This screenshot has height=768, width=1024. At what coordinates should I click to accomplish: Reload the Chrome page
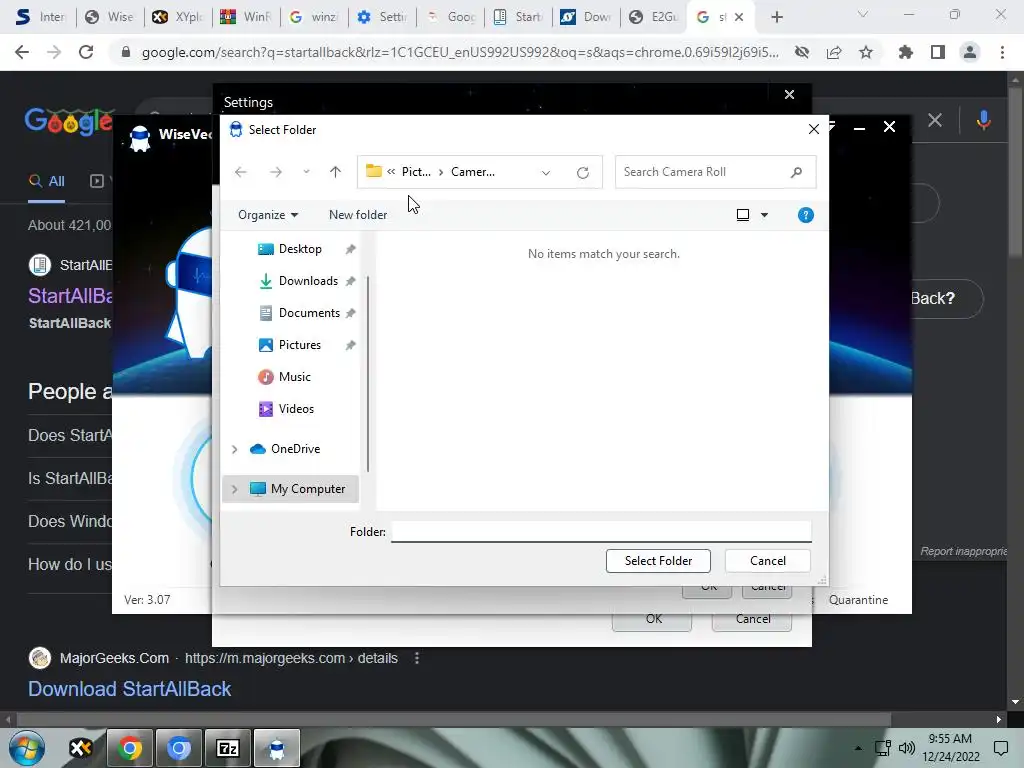86,52
